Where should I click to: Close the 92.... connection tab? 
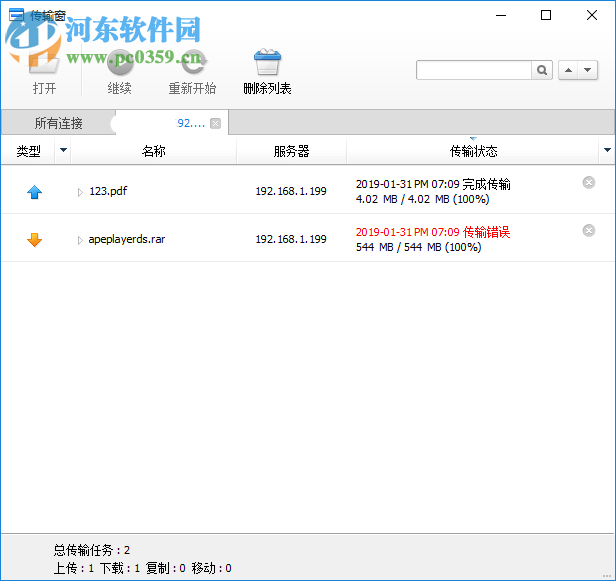pyautogui.click(x=215, y=124)
